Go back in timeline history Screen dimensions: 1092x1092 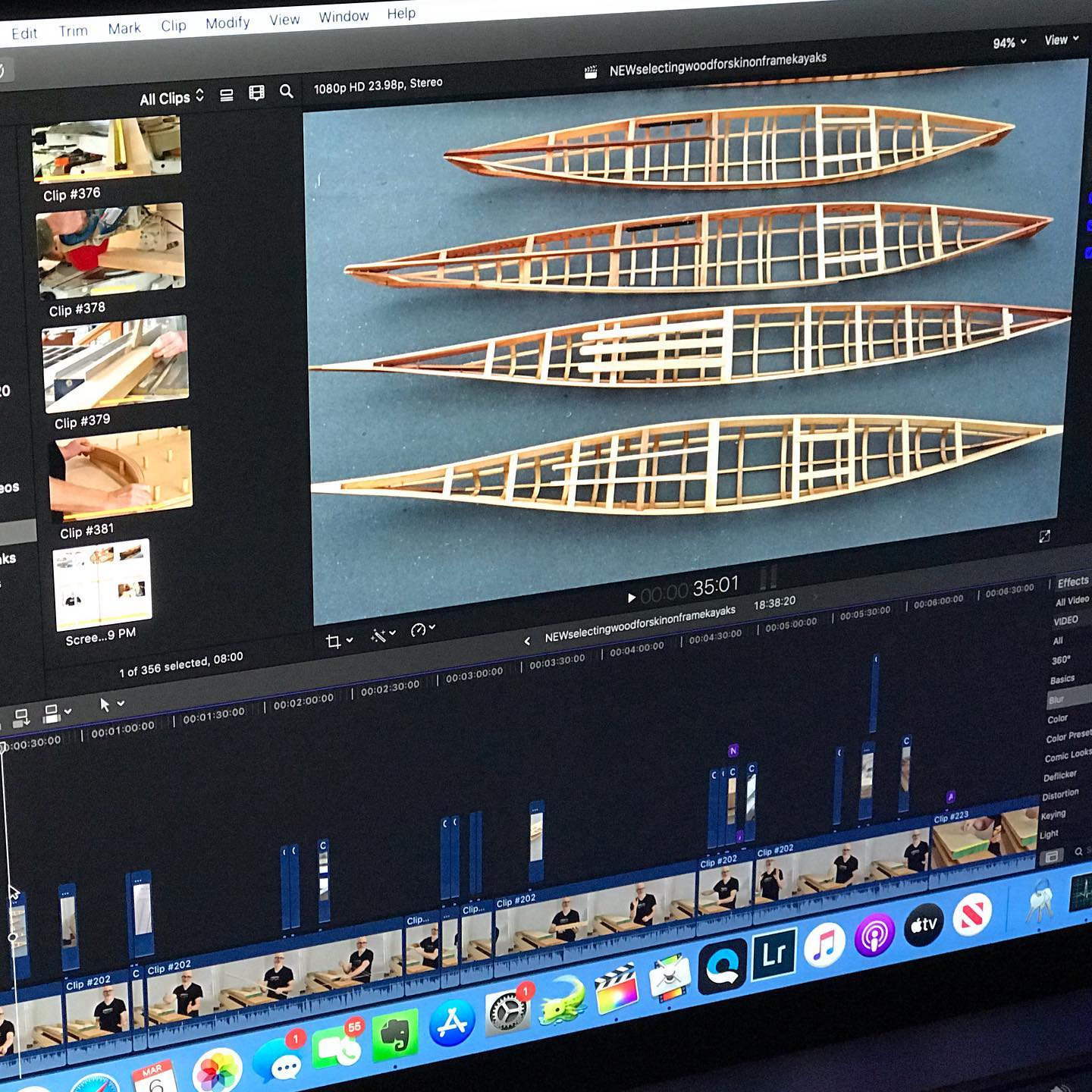tap(527, 641)
